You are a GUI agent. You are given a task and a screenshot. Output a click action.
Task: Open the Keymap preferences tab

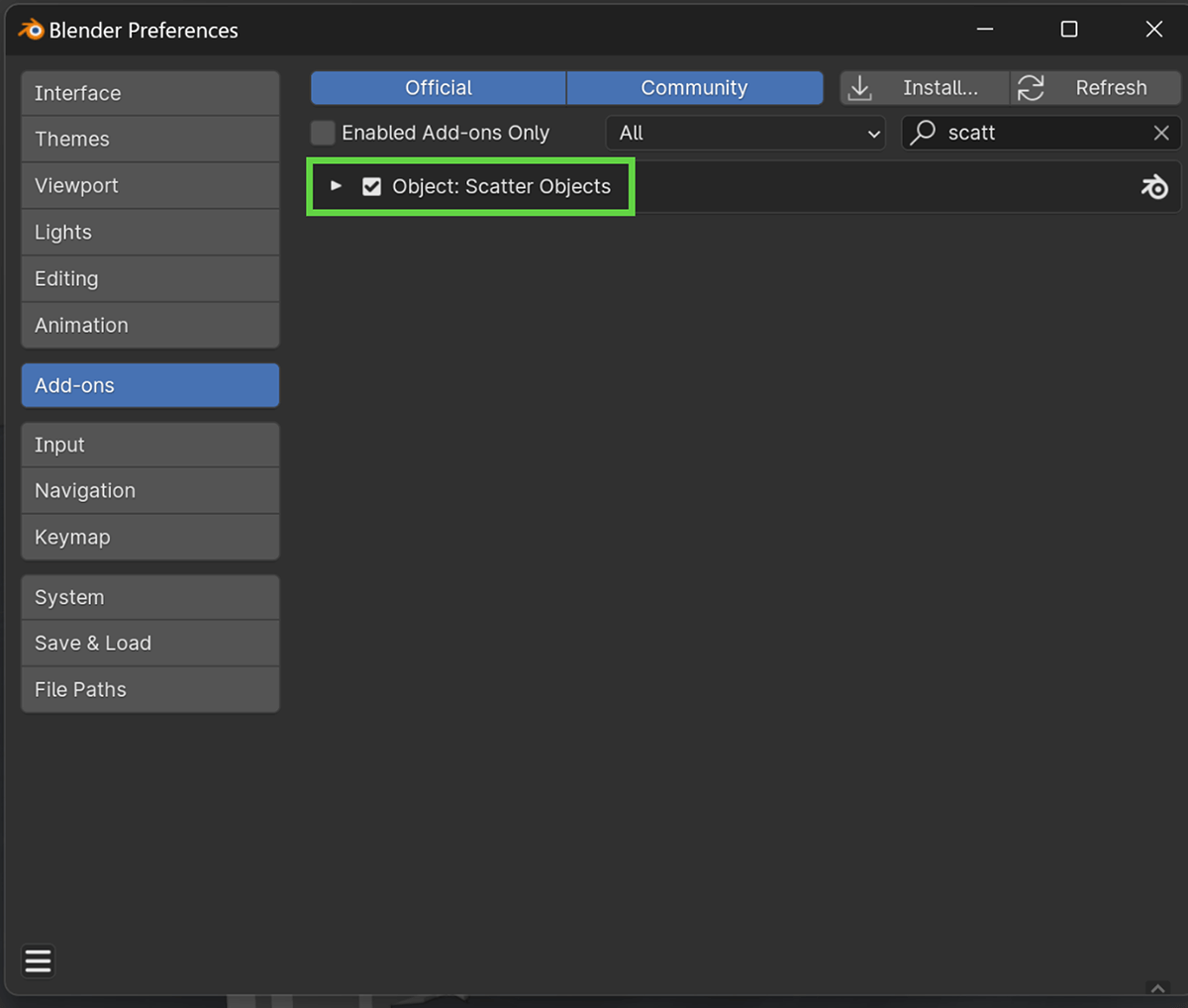pyautogui.click(x=150, y=538)
